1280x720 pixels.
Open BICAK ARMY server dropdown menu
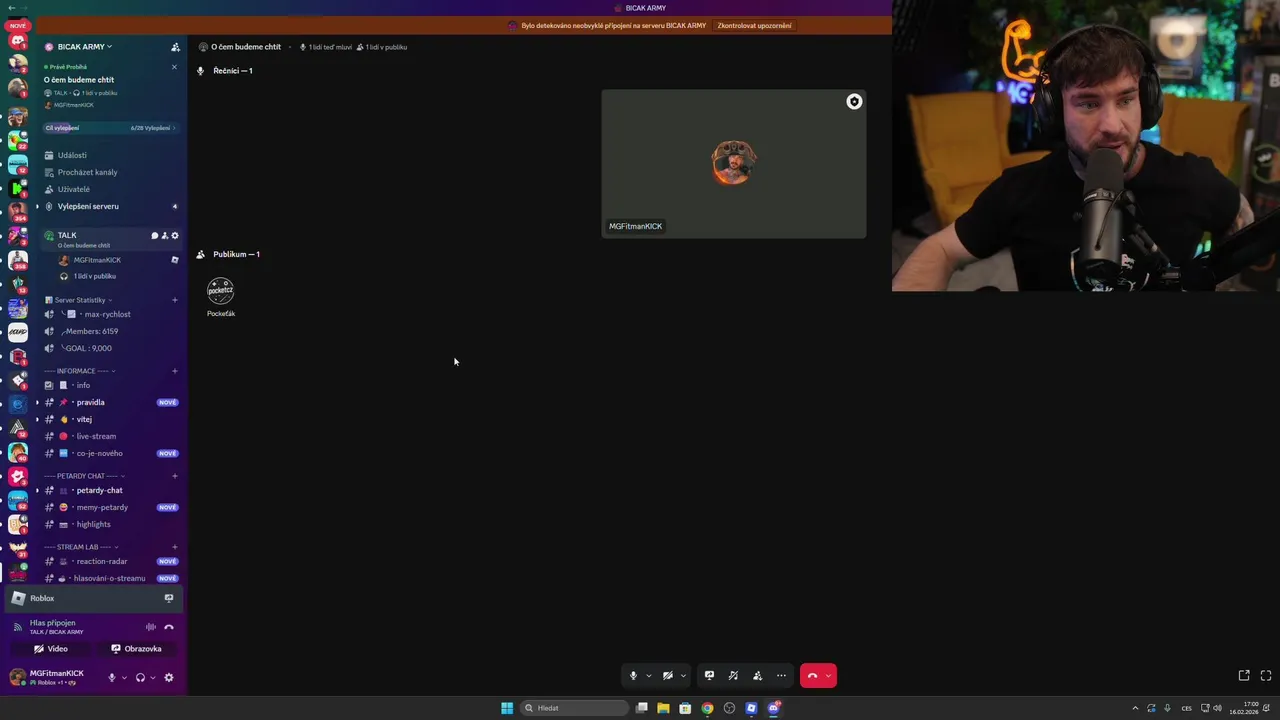[x=85, y=47]
